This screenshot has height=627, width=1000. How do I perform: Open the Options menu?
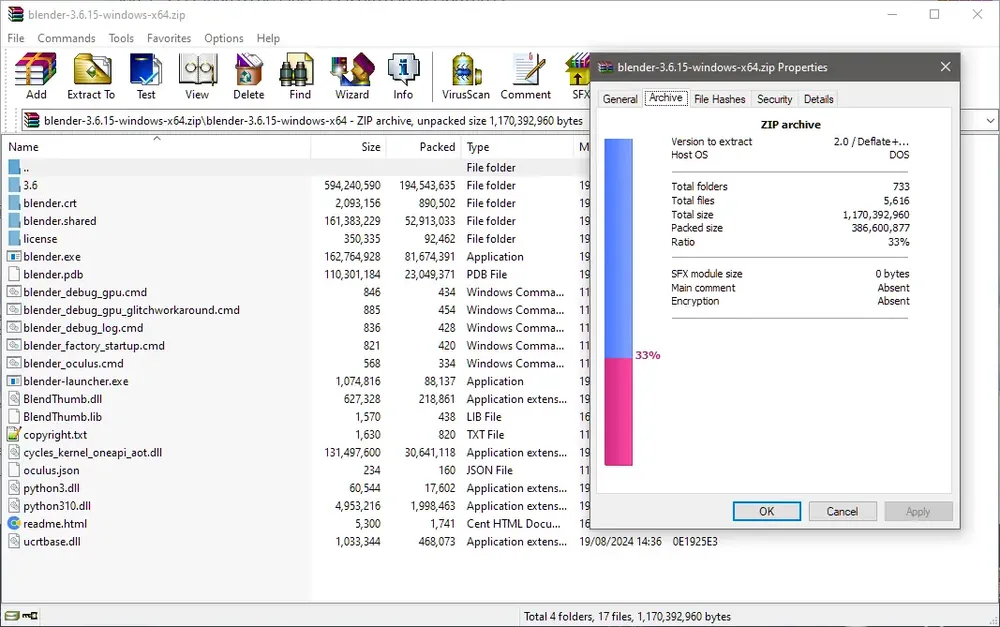pos(224,38)
